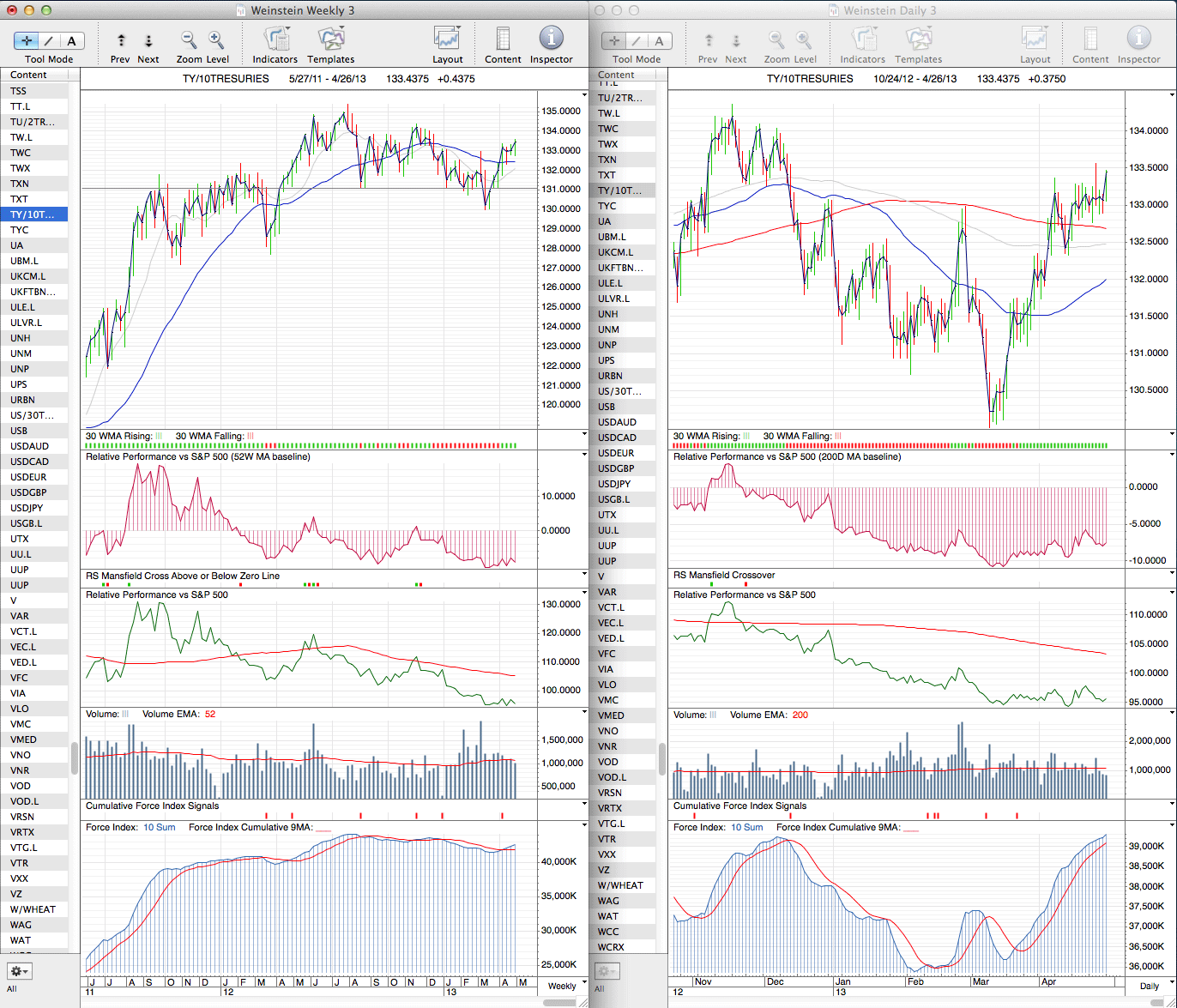This screenshot has height=1008, width=1177.
Task: Open the gear action menu below Weekly symbol list
Action: pos(19,971)
